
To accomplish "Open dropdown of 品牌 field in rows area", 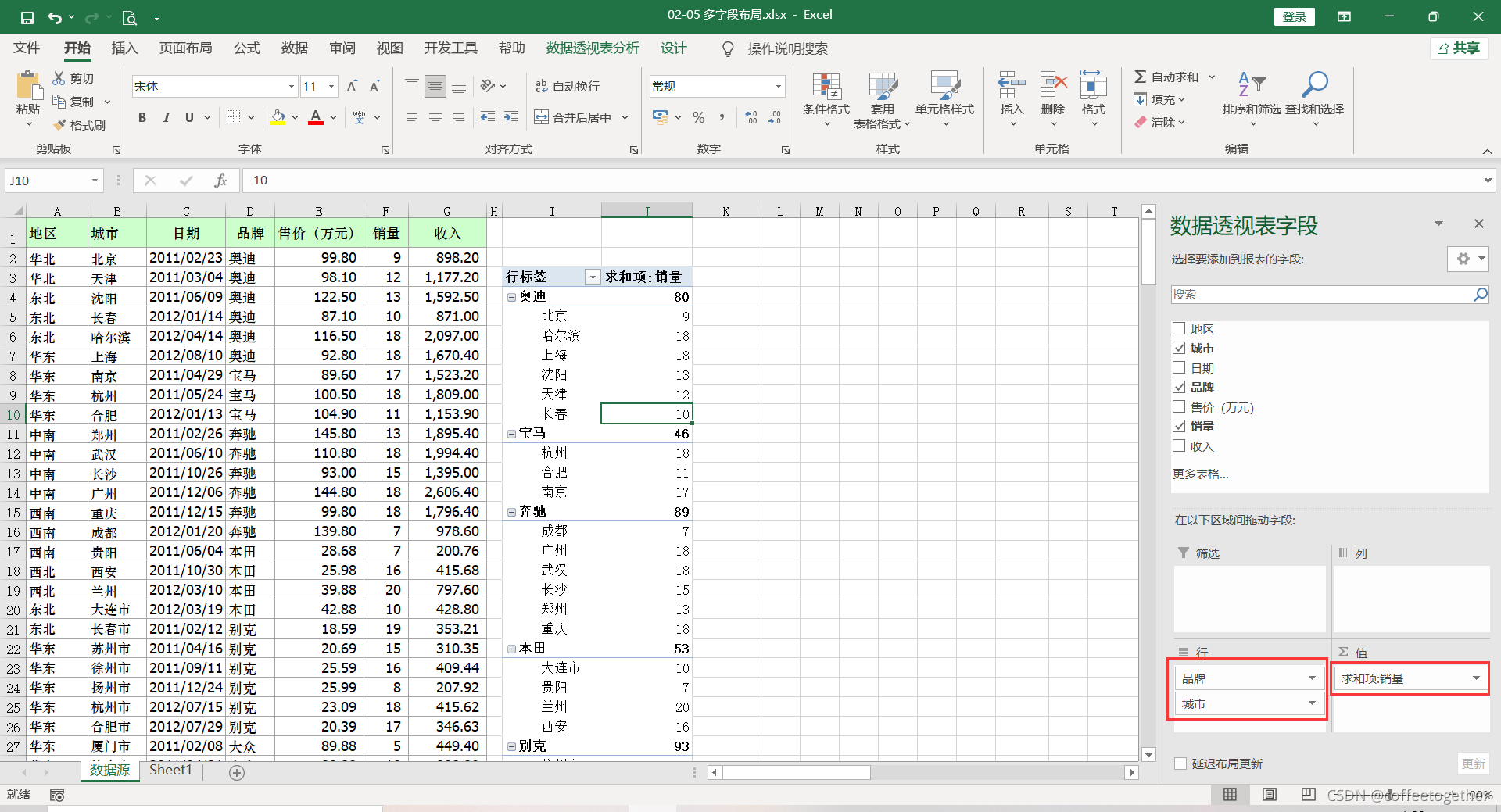I will click(x=1312, y=678).
